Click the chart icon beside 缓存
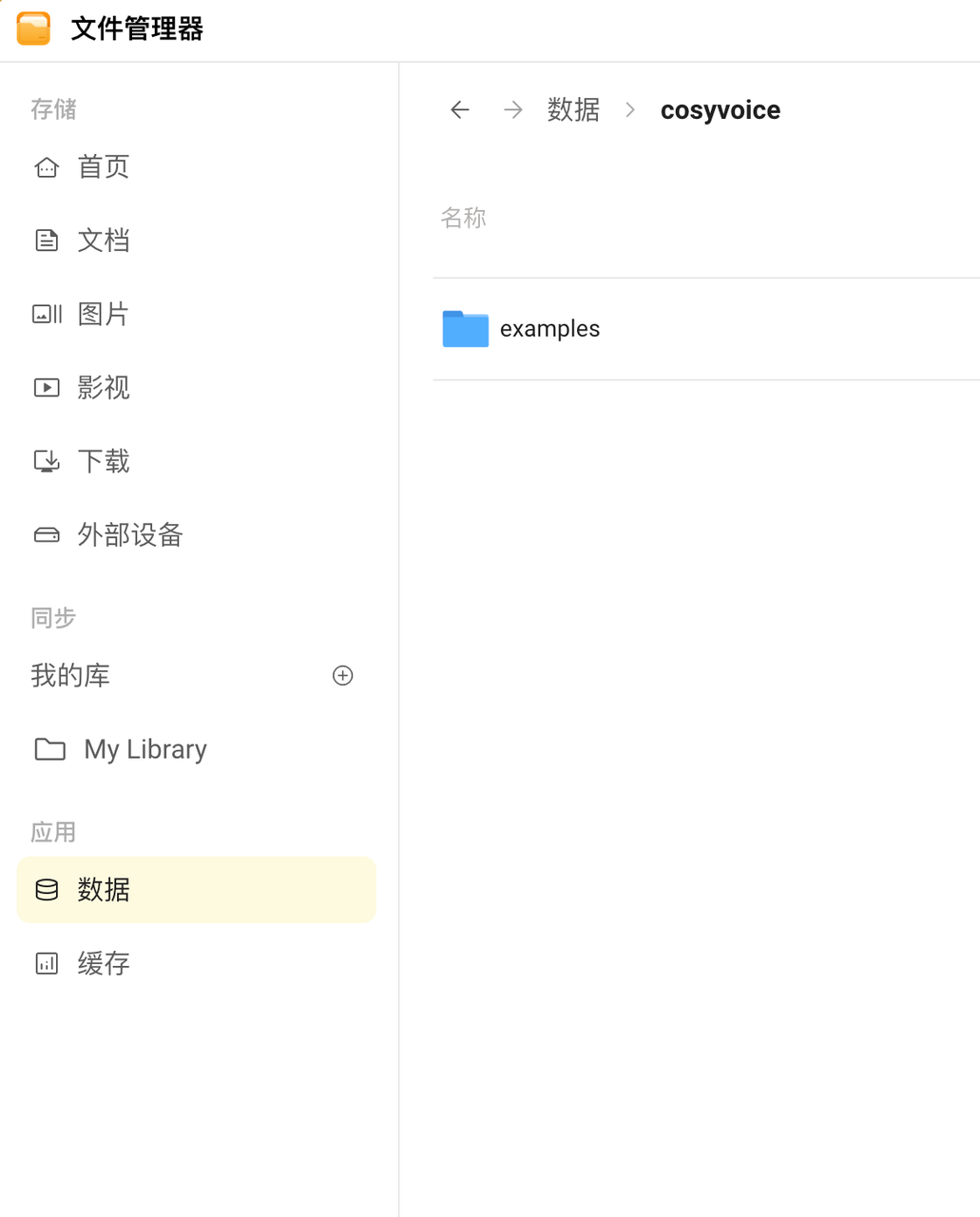Viewport: 980px width, 1217px height. [x=47, y=963]
